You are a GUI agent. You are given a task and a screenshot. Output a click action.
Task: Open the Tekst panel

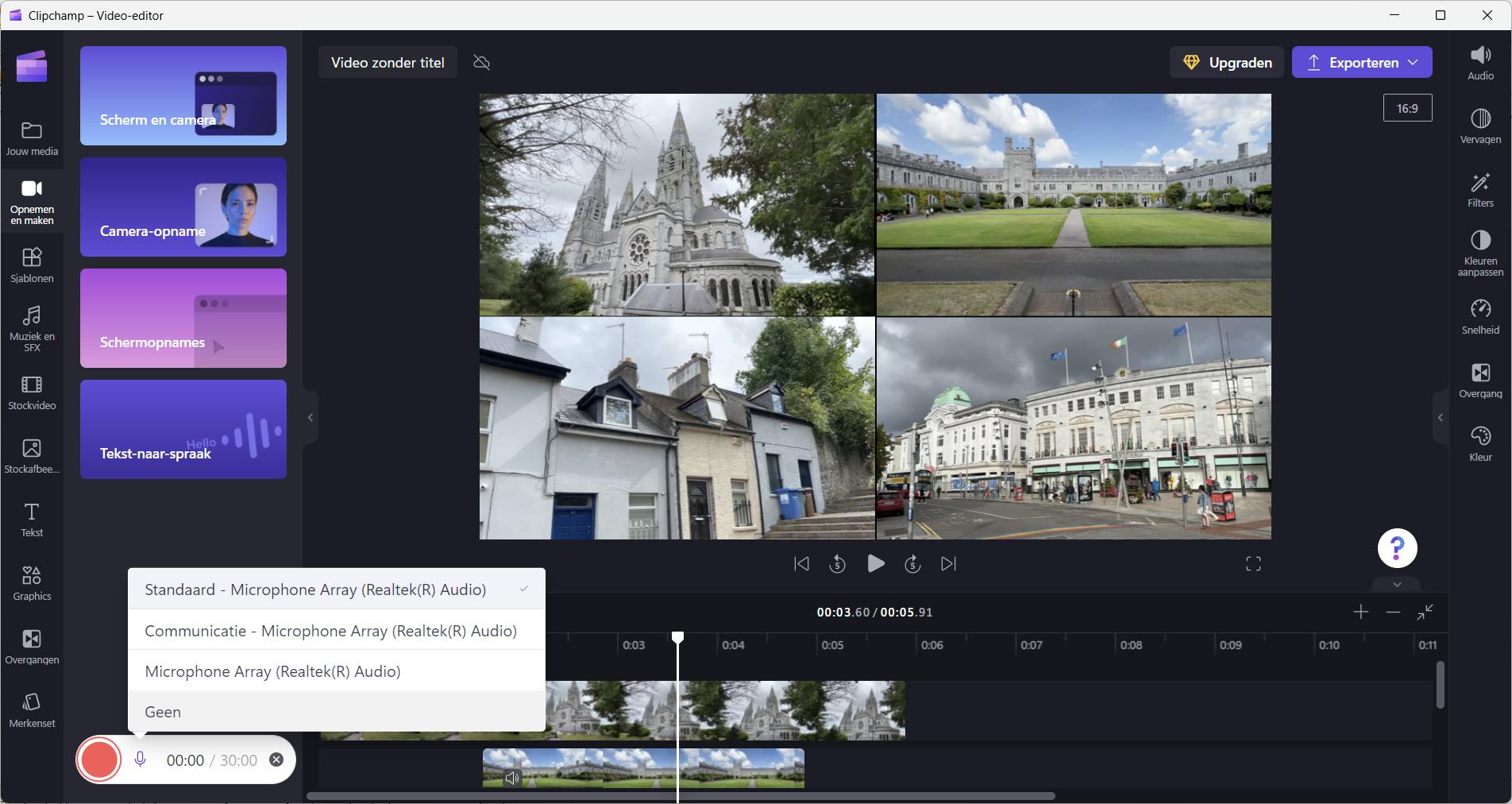tap(32, 520)
